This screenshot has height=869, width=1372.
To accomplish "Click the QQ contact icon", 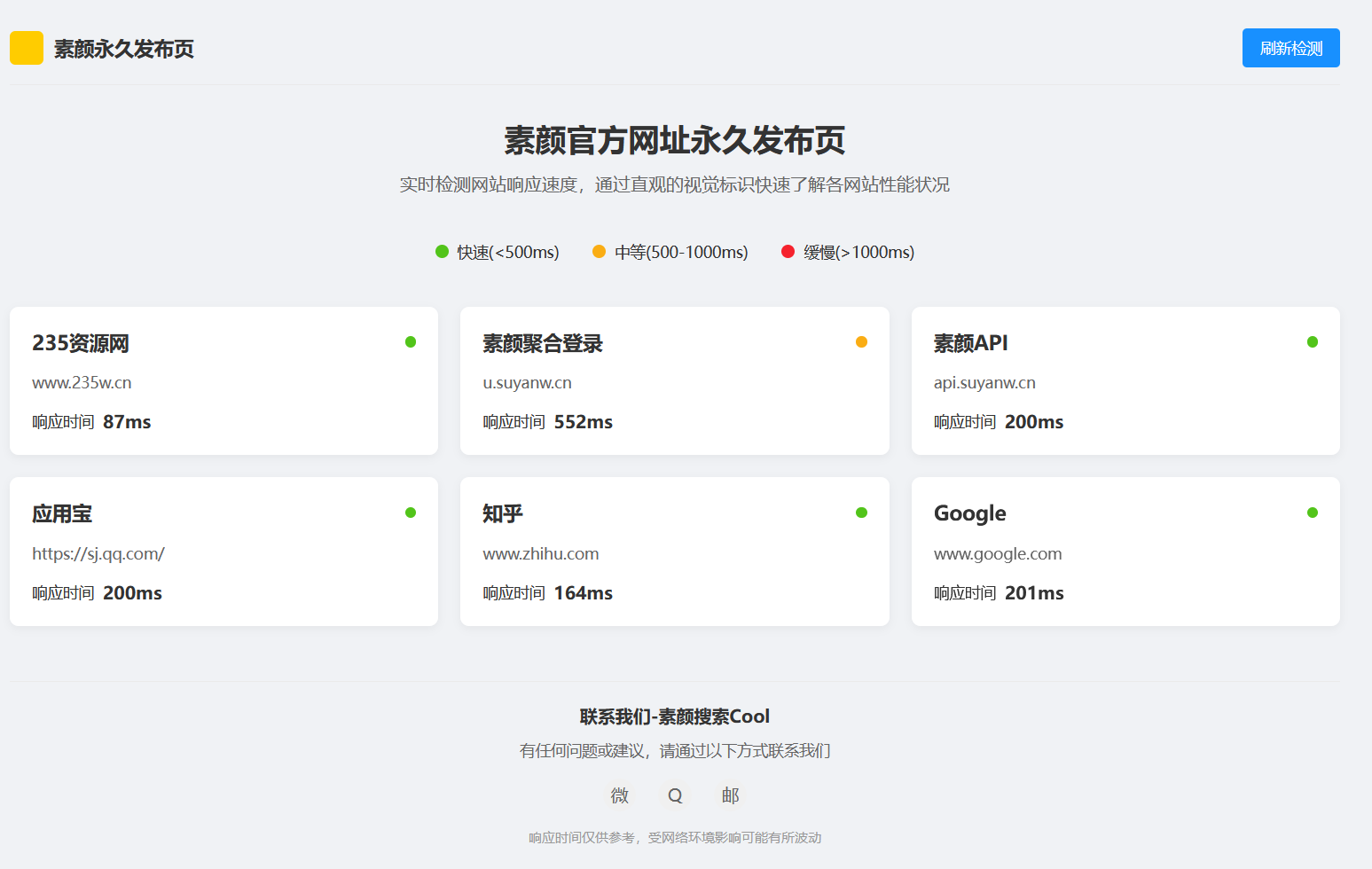I will click(675, 795).
